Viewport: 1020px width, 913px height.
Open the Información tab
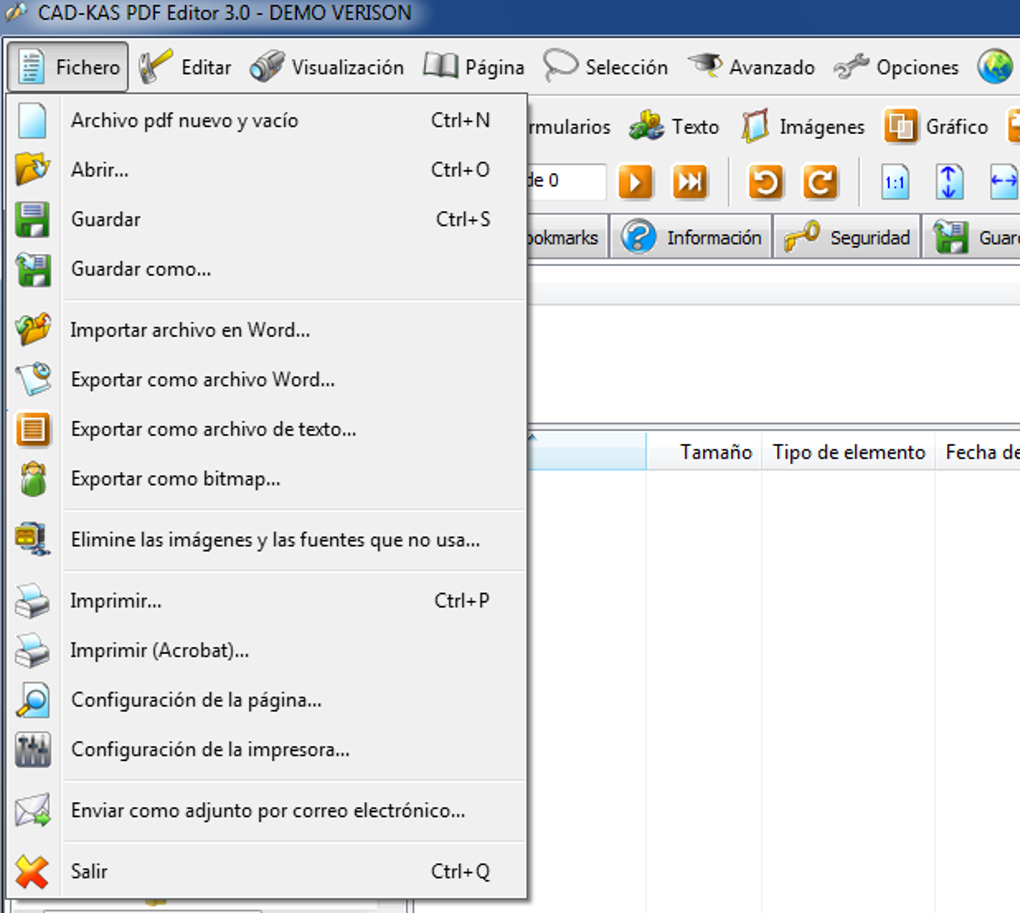pyautogui.click(x=691, y=237)
